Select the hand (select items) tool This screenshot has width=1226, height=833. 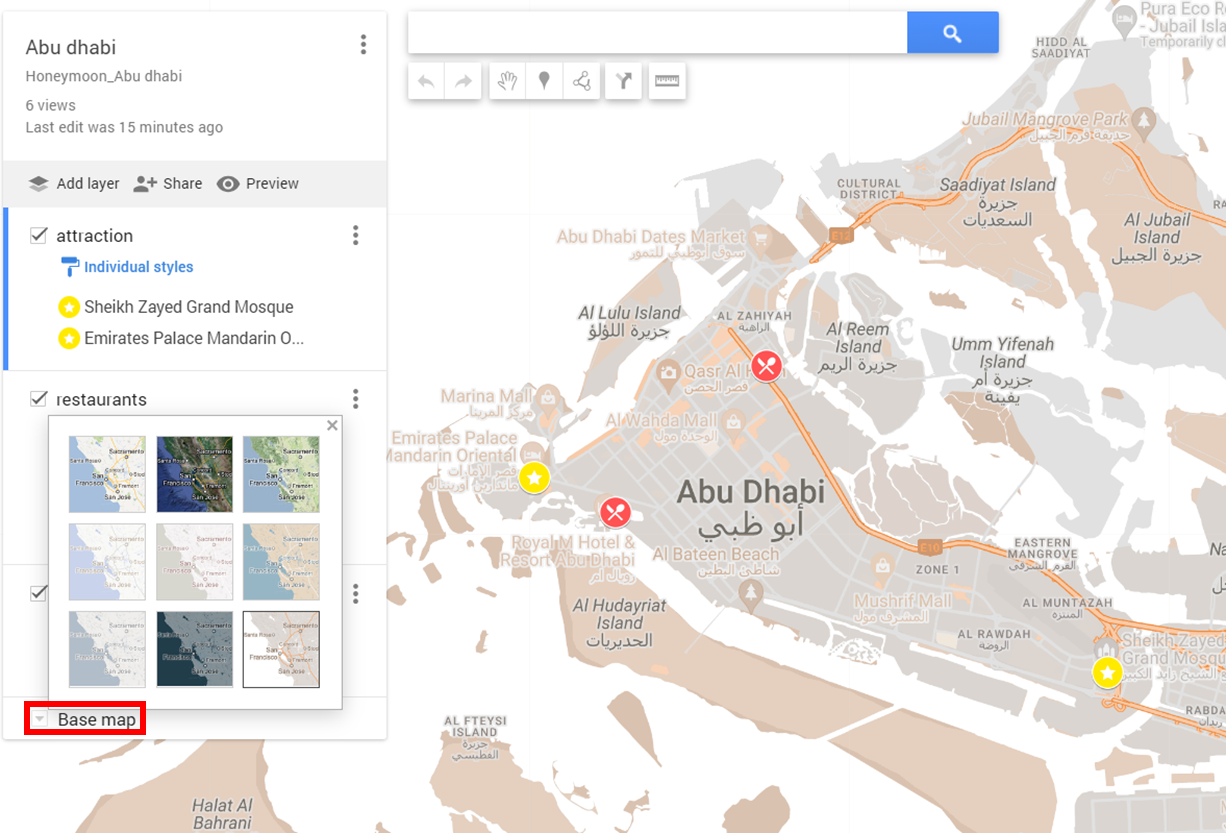click(507, 82)
